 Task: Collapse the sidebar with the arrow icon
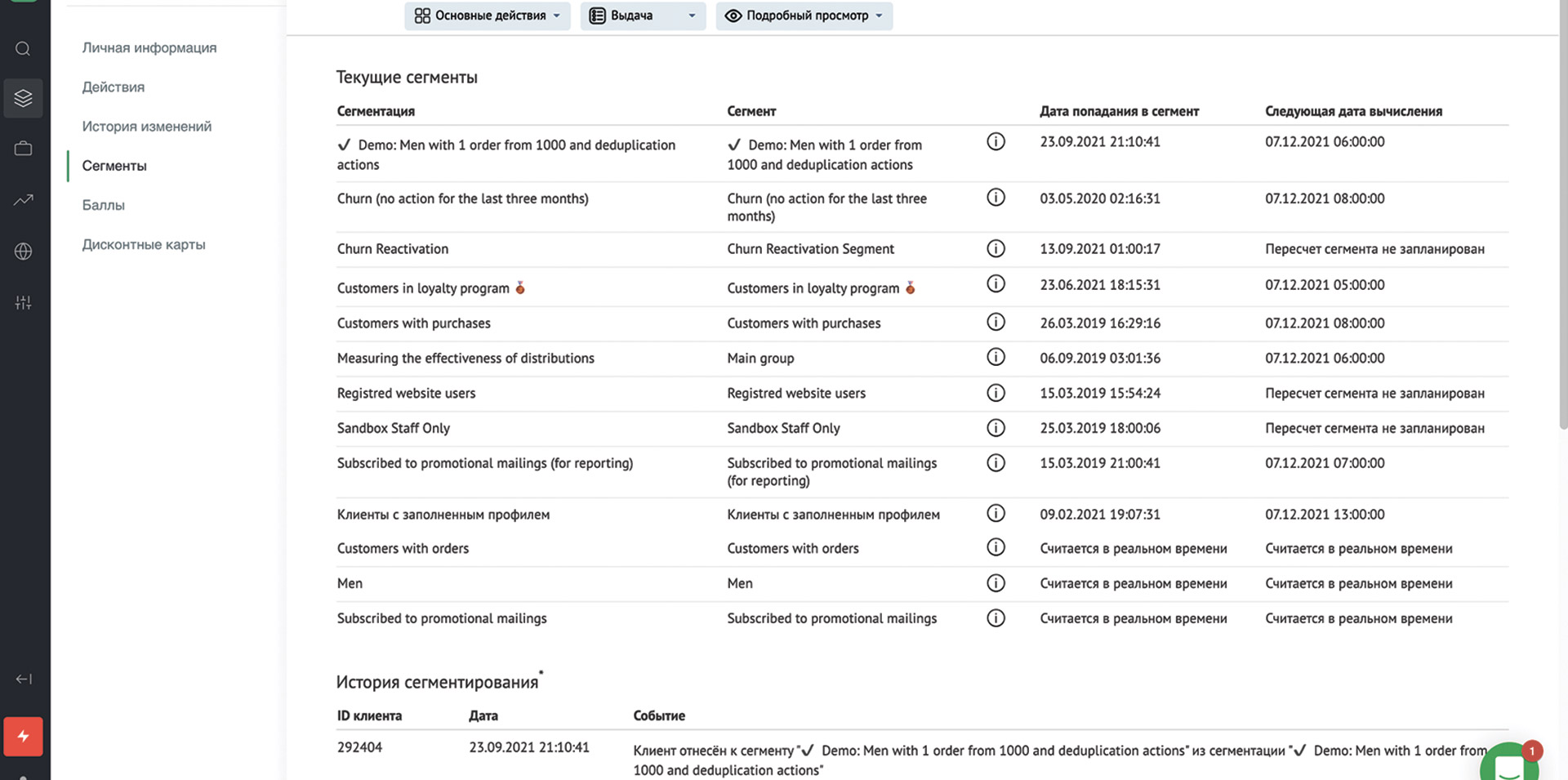click(x=24, y=679)
